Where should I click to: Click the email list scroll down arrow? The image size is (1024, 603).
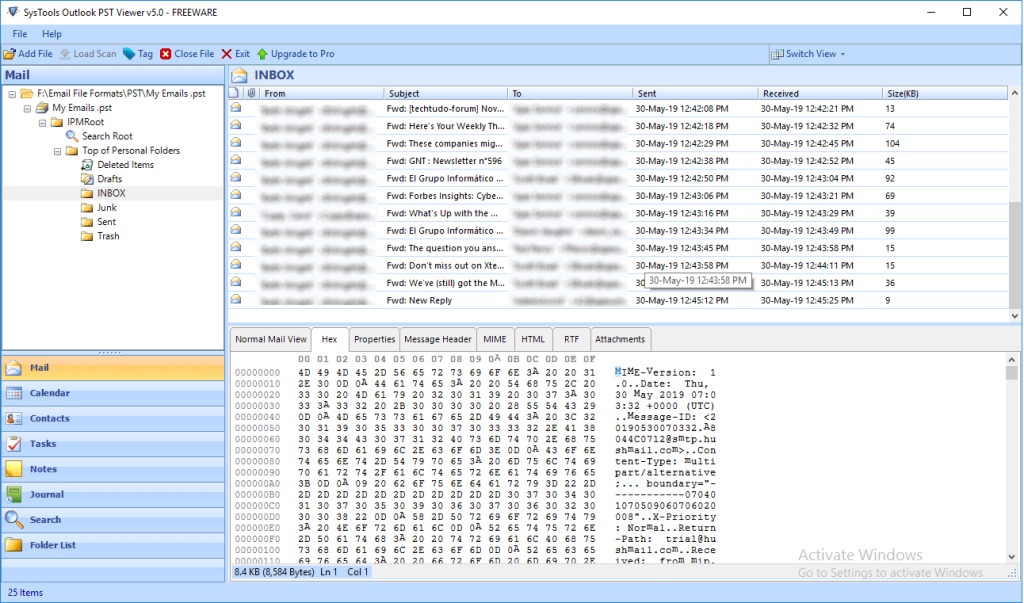[1014, 316]
